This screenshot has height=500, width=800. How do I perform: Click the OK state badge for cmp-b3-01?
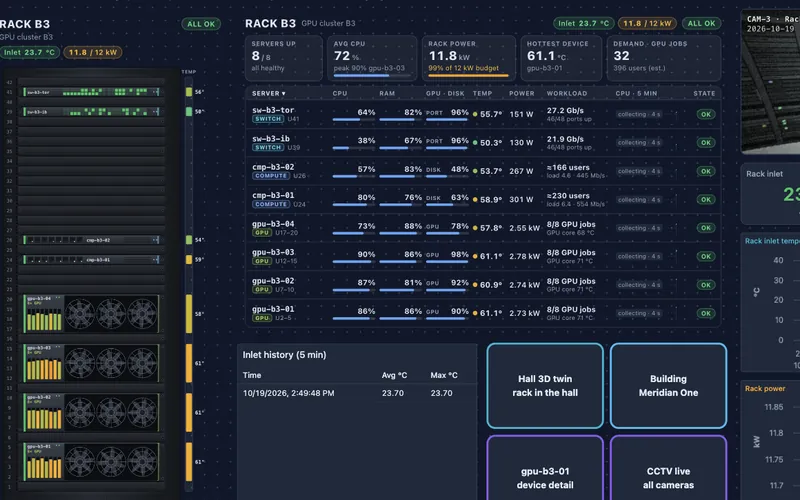(x=706, y=199)
